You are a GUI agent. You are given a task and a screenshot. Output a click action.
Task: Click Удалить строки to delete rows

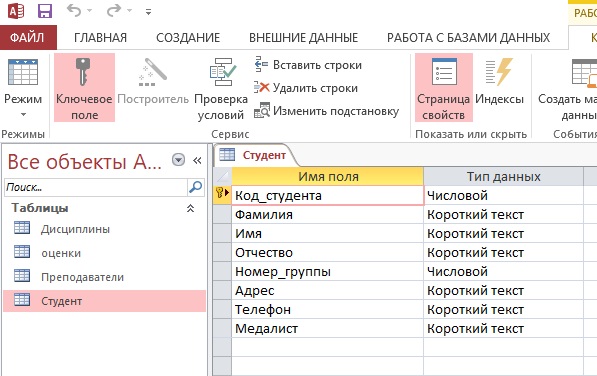pos(306,88)
